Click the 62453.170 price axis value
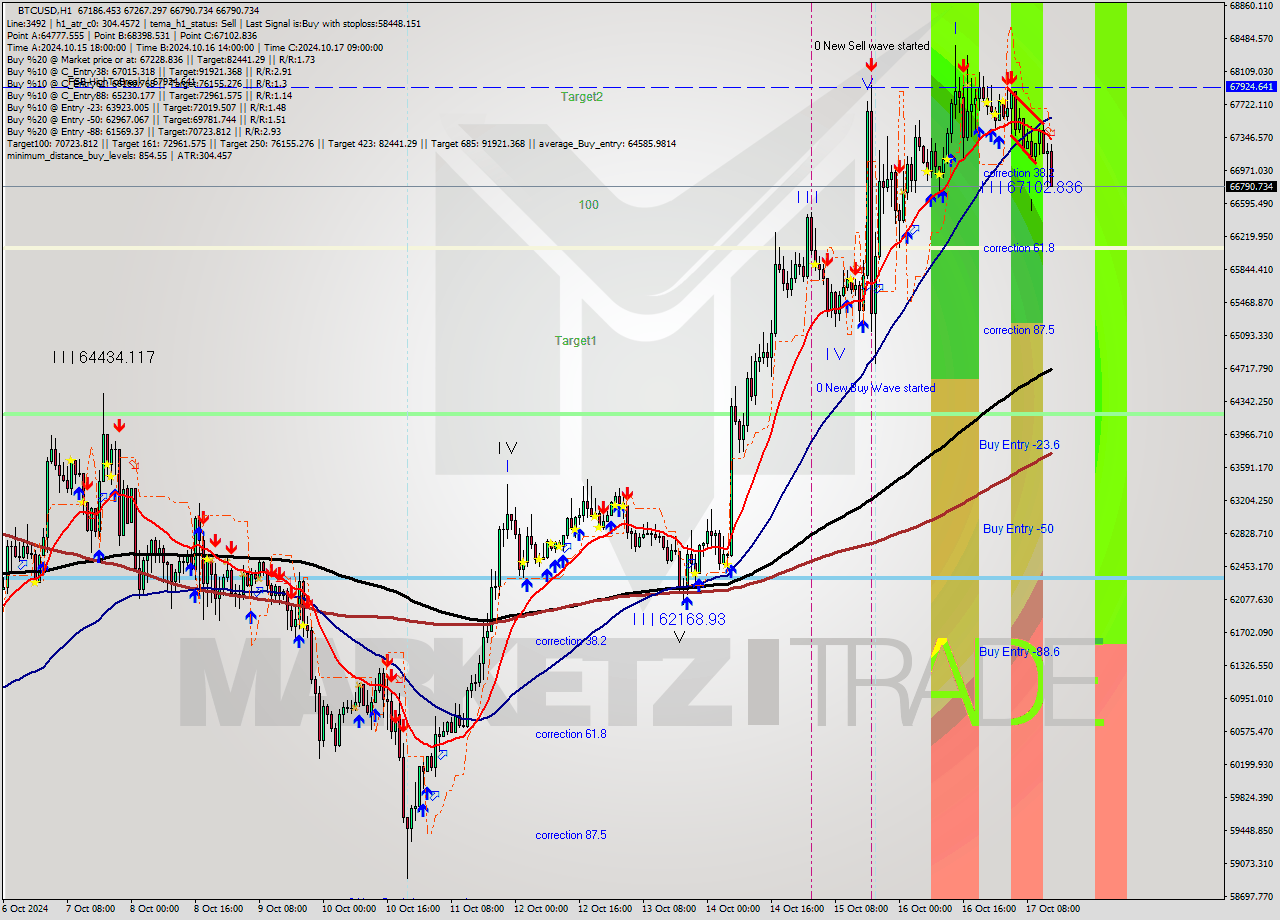Screen dimensions: 1280x920 tap(1251, 567)
